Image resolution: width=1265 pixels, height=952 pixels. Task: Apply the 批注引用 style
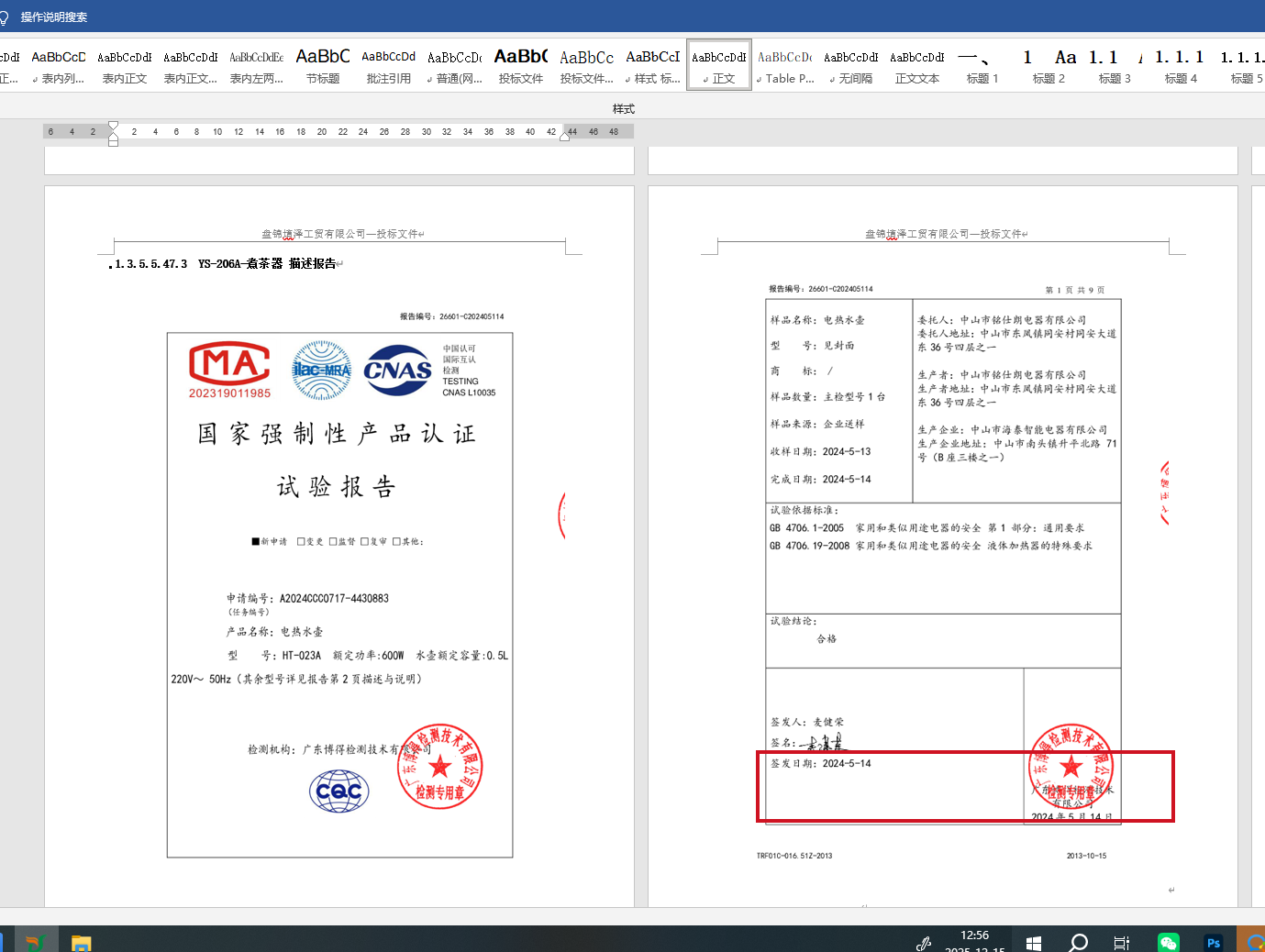pyautogui.click(x=389, y=66)
